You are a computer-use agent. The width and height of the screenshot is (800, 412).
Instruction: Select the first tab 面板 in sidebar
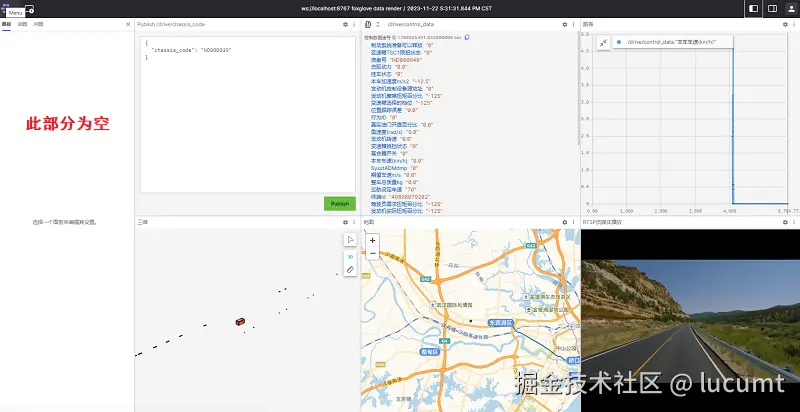pos(6,24)
